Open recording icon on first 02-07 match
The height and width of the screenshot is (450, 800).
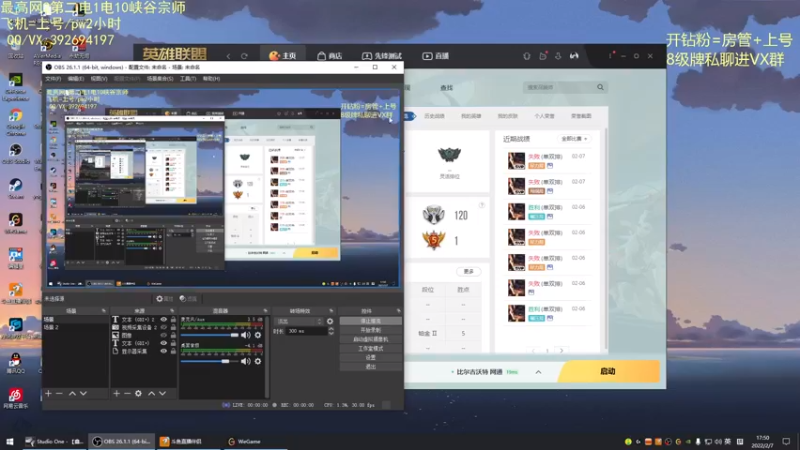(x=549, y=166)
